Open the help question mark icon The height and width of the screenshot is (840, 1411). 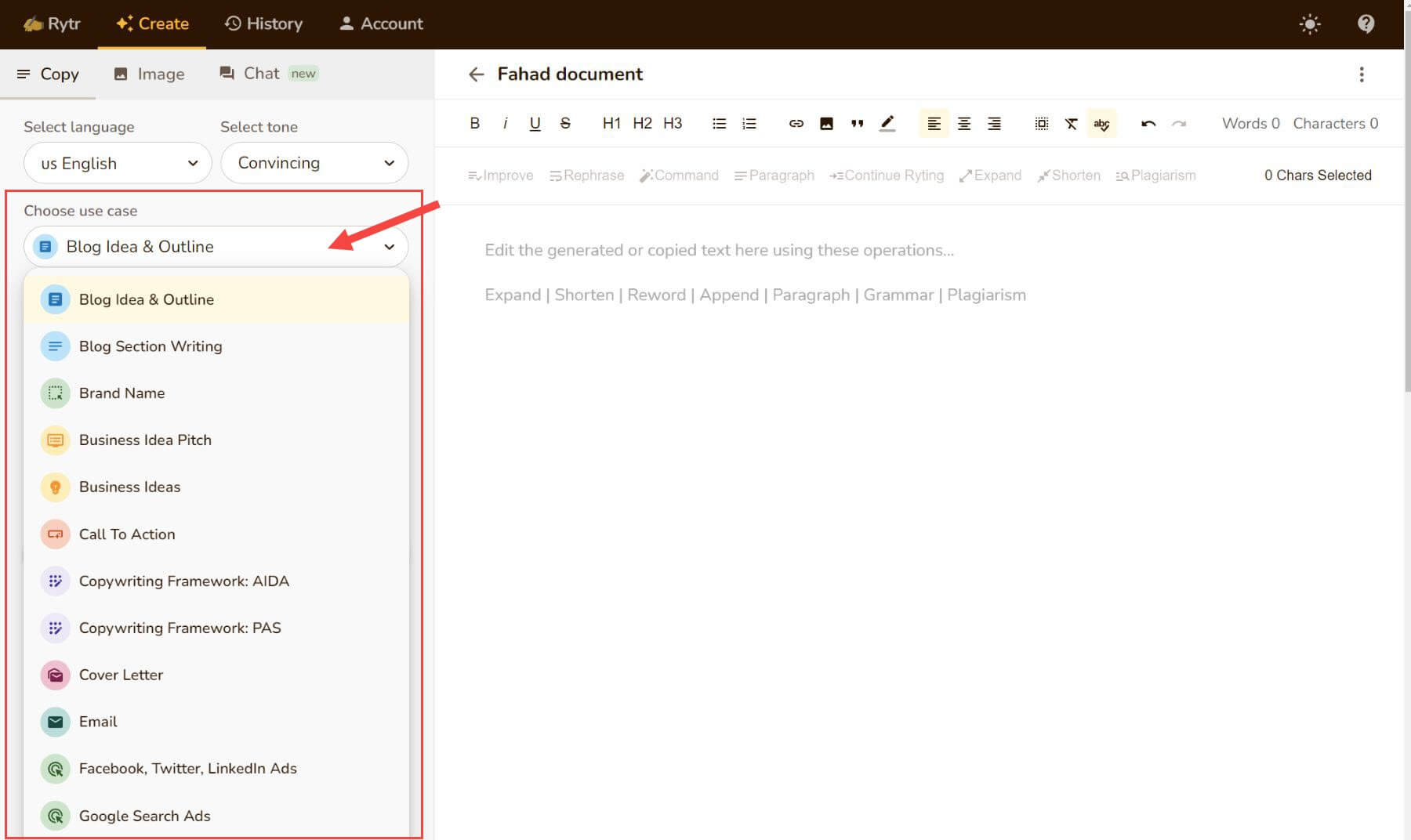[x=1366, y=24]
